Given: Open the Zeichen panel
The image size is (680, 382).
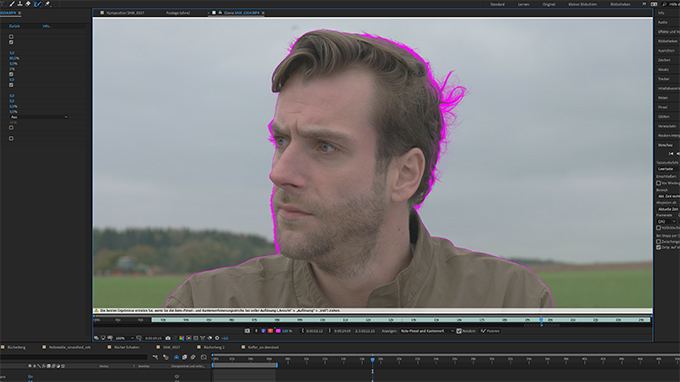Looking at the screenshot, I should (664, 60).
